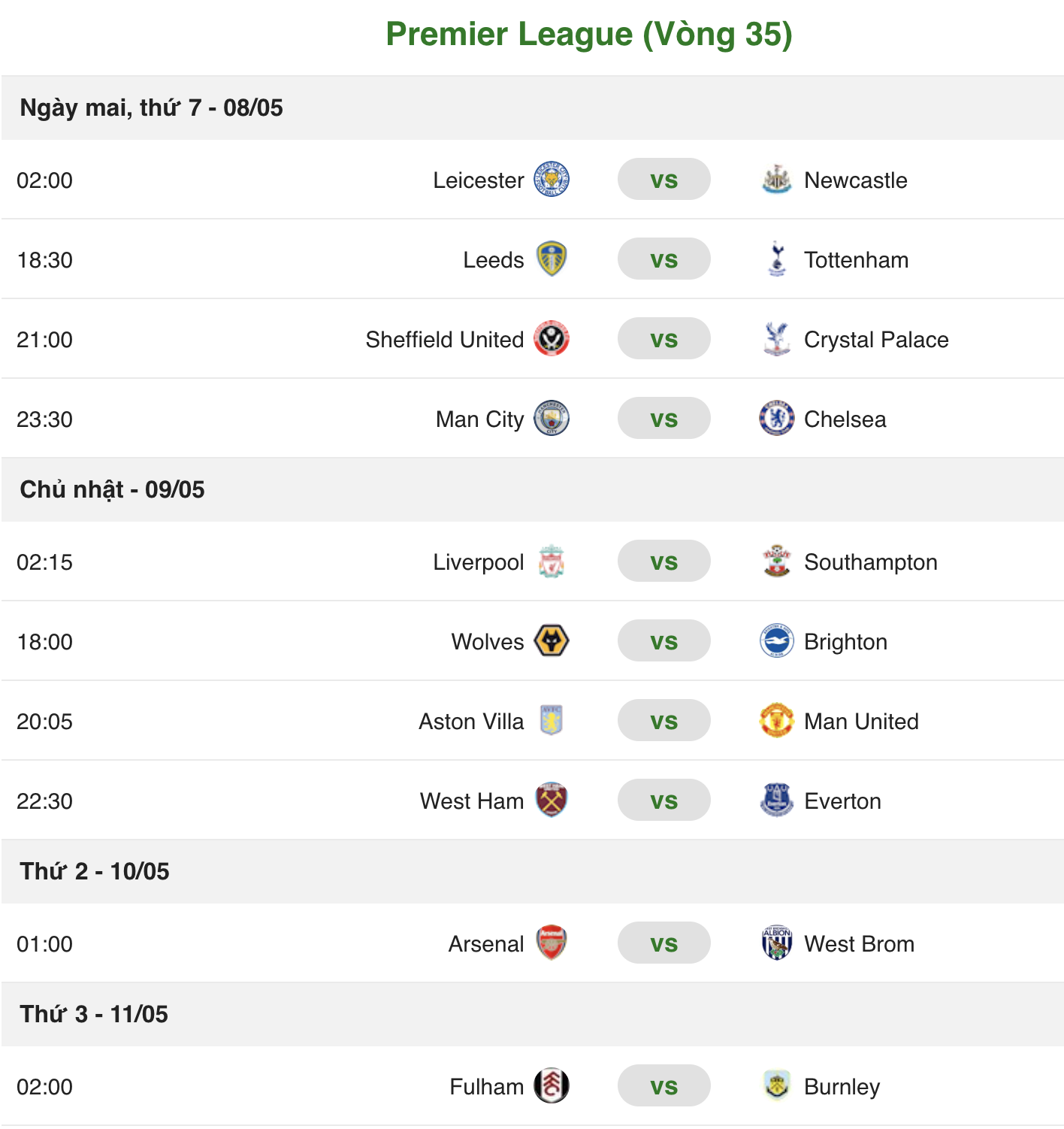Viewport: 1064px width, 1129px height.
Task: Click the Tottenham logo
Action: point(775,259)
